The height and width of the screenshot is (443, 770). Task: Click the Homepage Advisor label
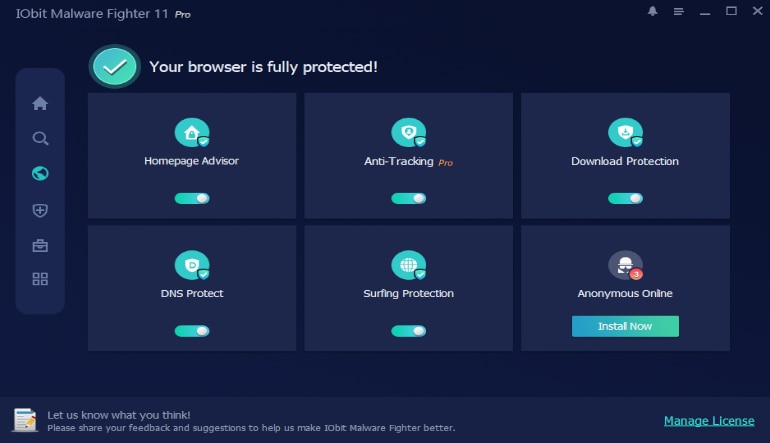coord(192,161)
